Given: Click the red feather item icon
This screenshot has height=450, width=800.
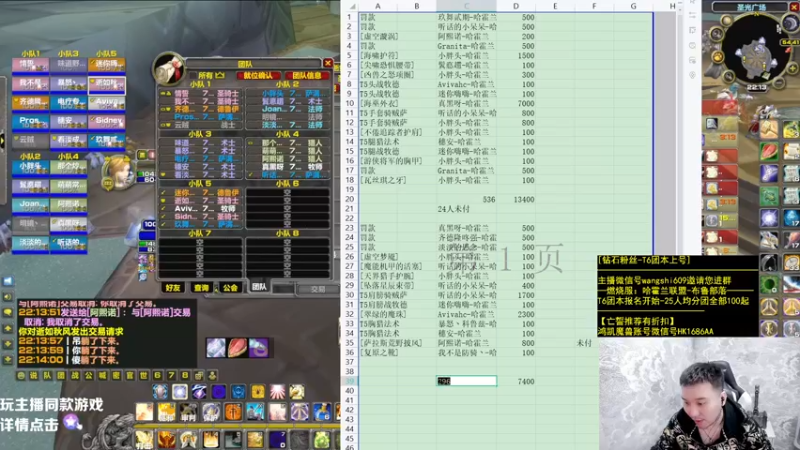Looking at the screenshot, I should tap(237, 348).
